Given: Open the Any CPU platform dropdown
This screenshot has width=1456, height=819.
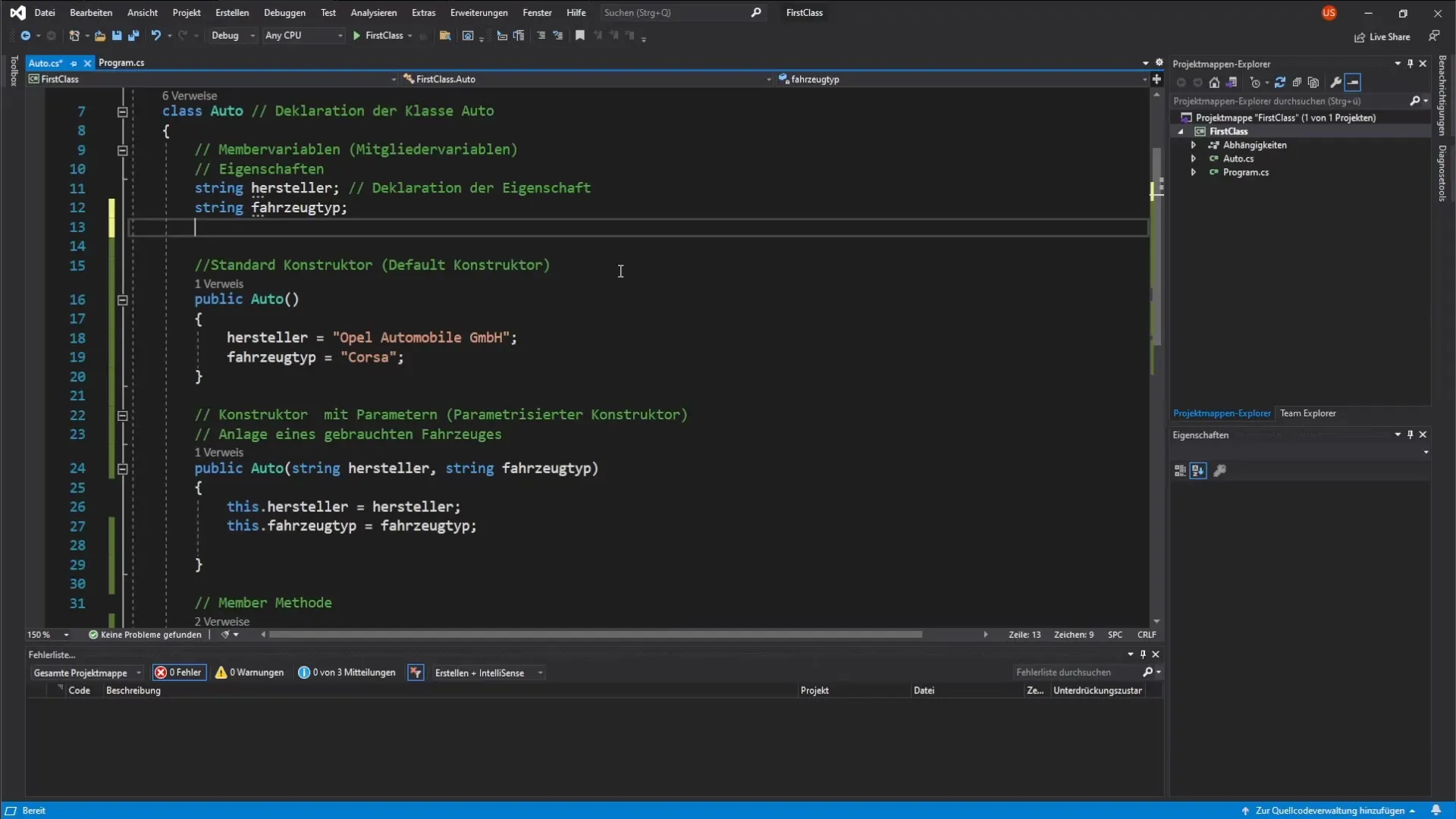Looking at the screenshot, I should [x=303, y=36].
